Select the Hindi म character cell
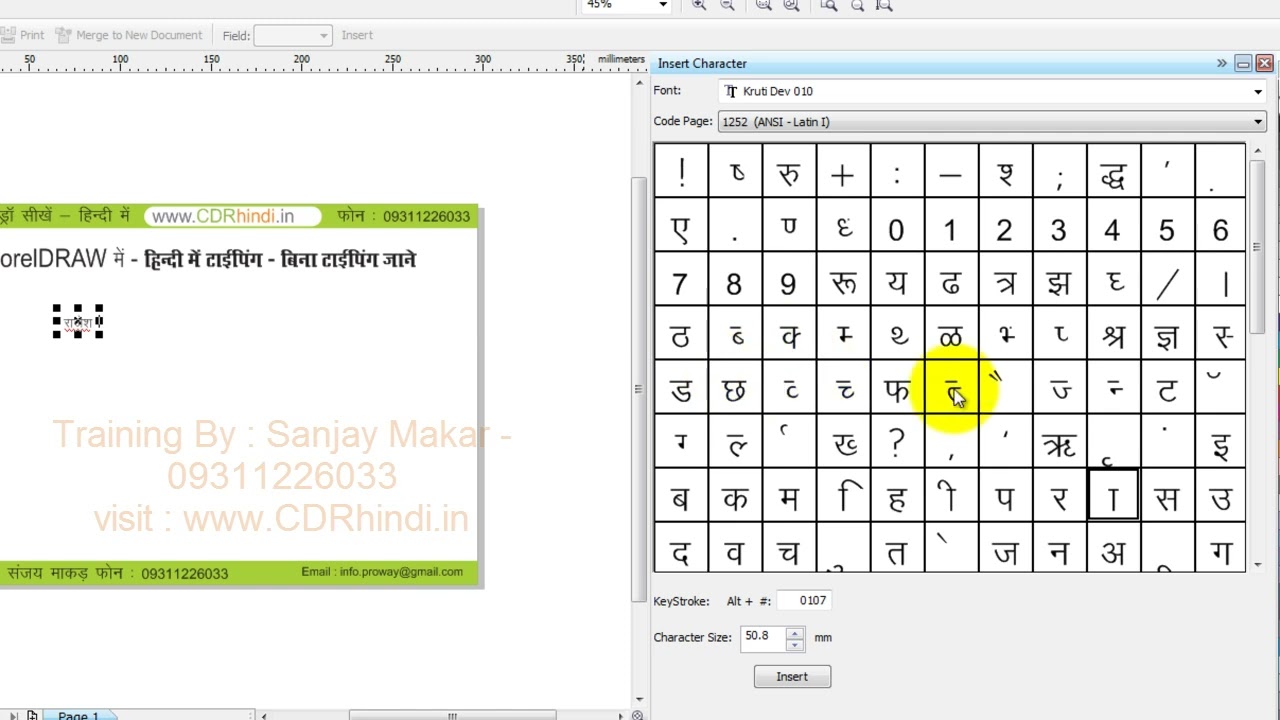Viewport: 1280px width, 720px height. pos(789,496)
